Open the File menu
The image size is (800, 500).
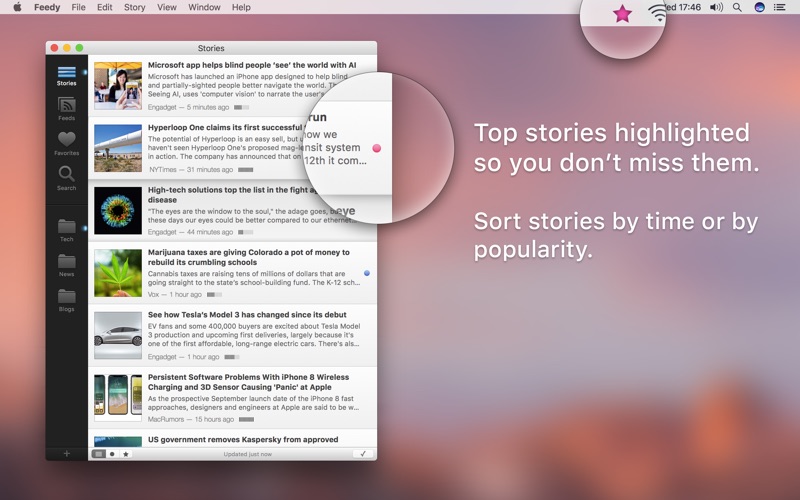(78, 7)
